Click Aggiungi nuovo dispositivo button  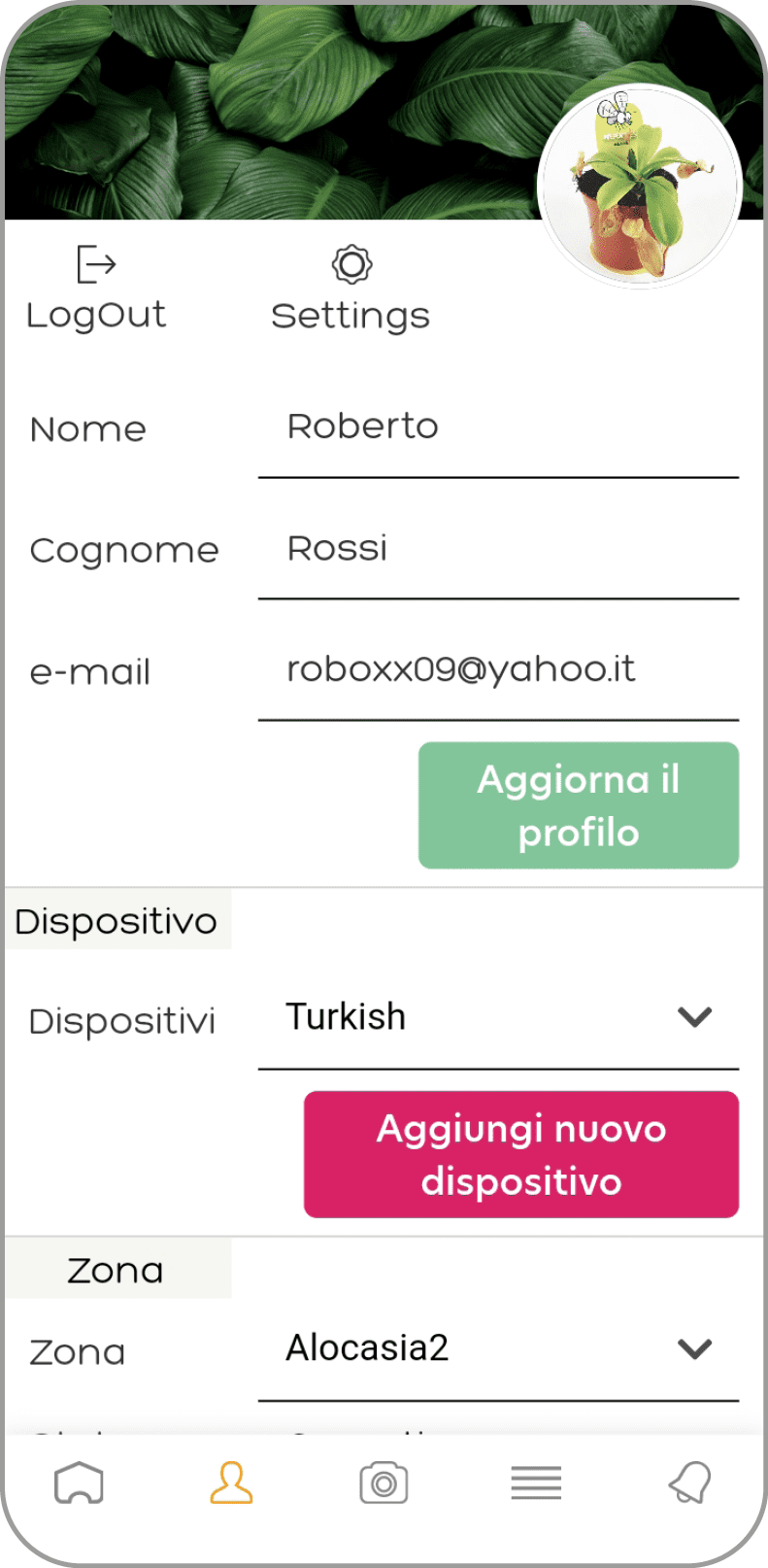(x=521, y=1154)
